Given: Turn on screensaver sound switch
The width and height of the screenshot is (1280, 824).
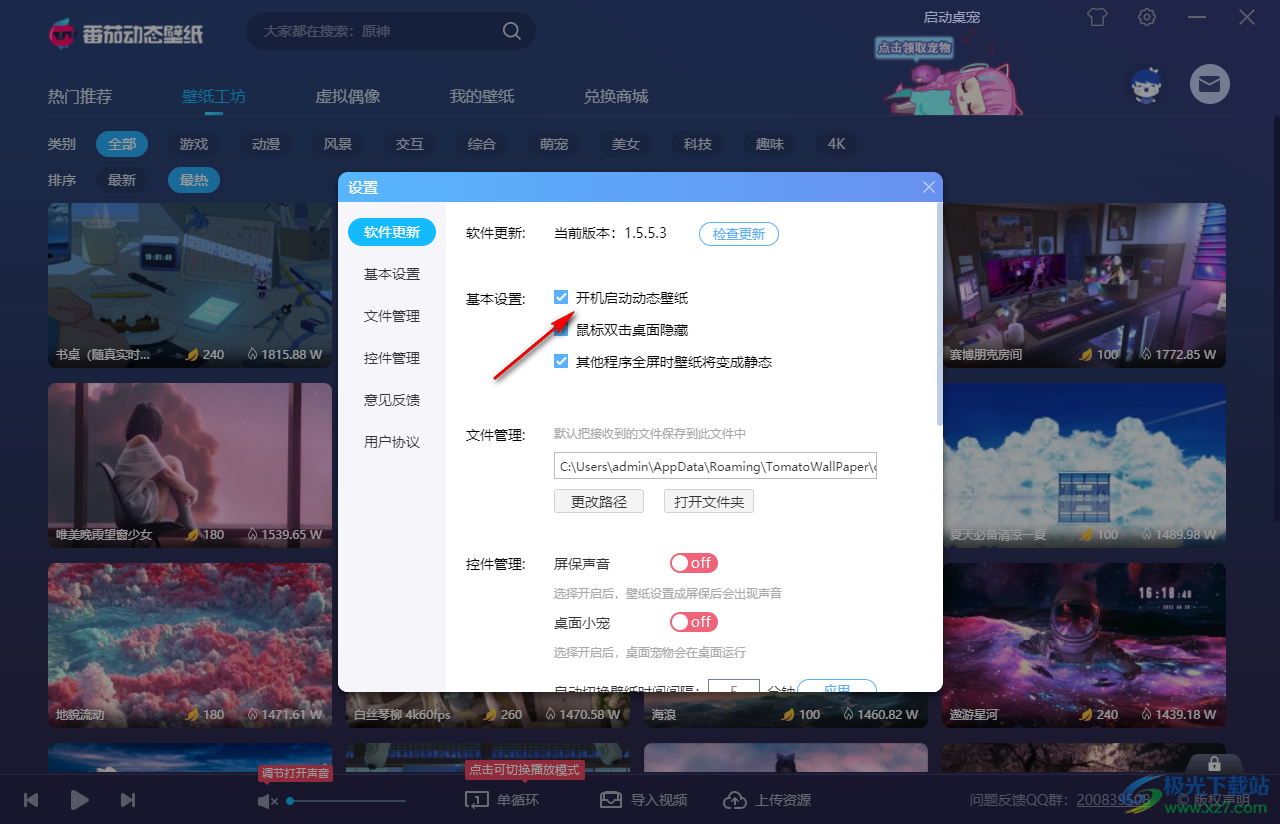Looking at the screenshot, I should tap(694, 563).
